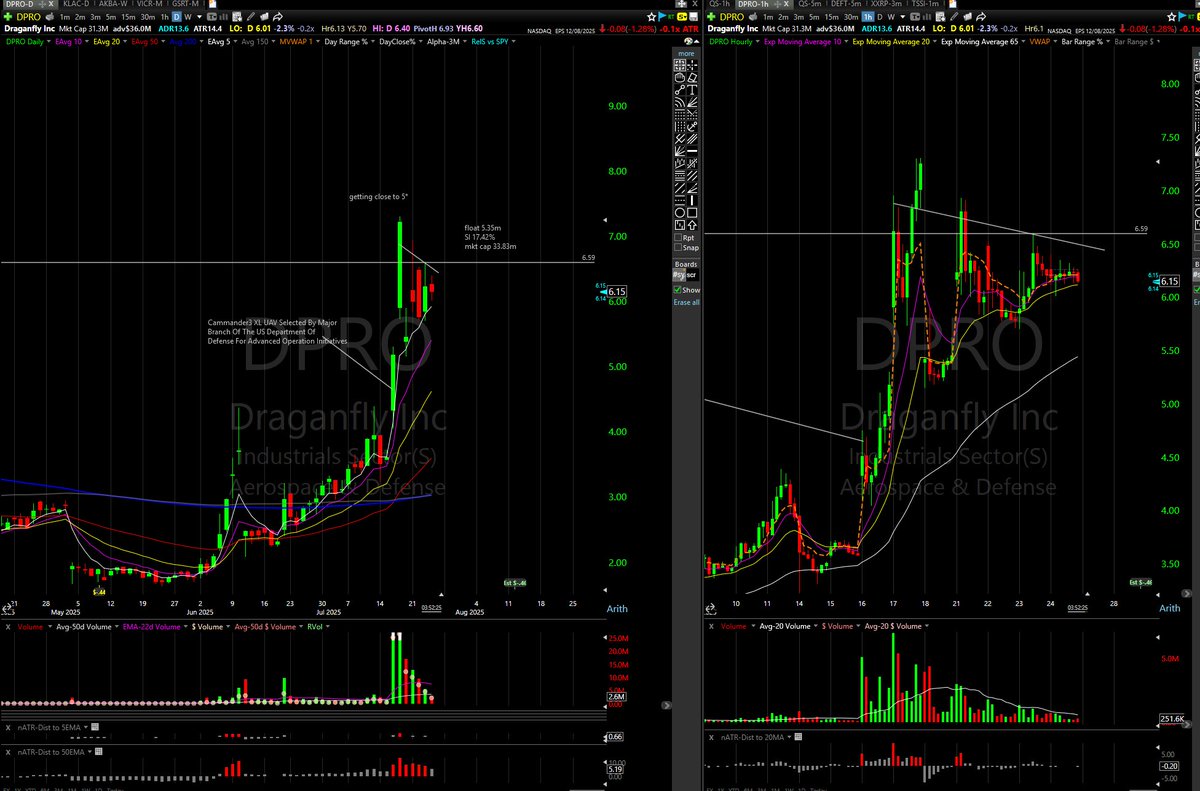Close the daily Volume pane with X
The image size is (1200, 791).
point(8,625)
